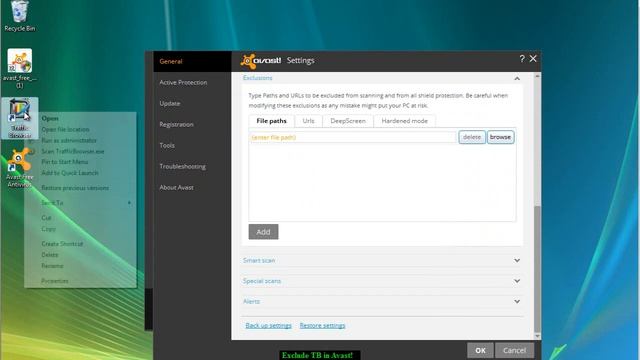The image size is (640, 360).
Task: Confirm settings with the OK button
Action: 480,350
